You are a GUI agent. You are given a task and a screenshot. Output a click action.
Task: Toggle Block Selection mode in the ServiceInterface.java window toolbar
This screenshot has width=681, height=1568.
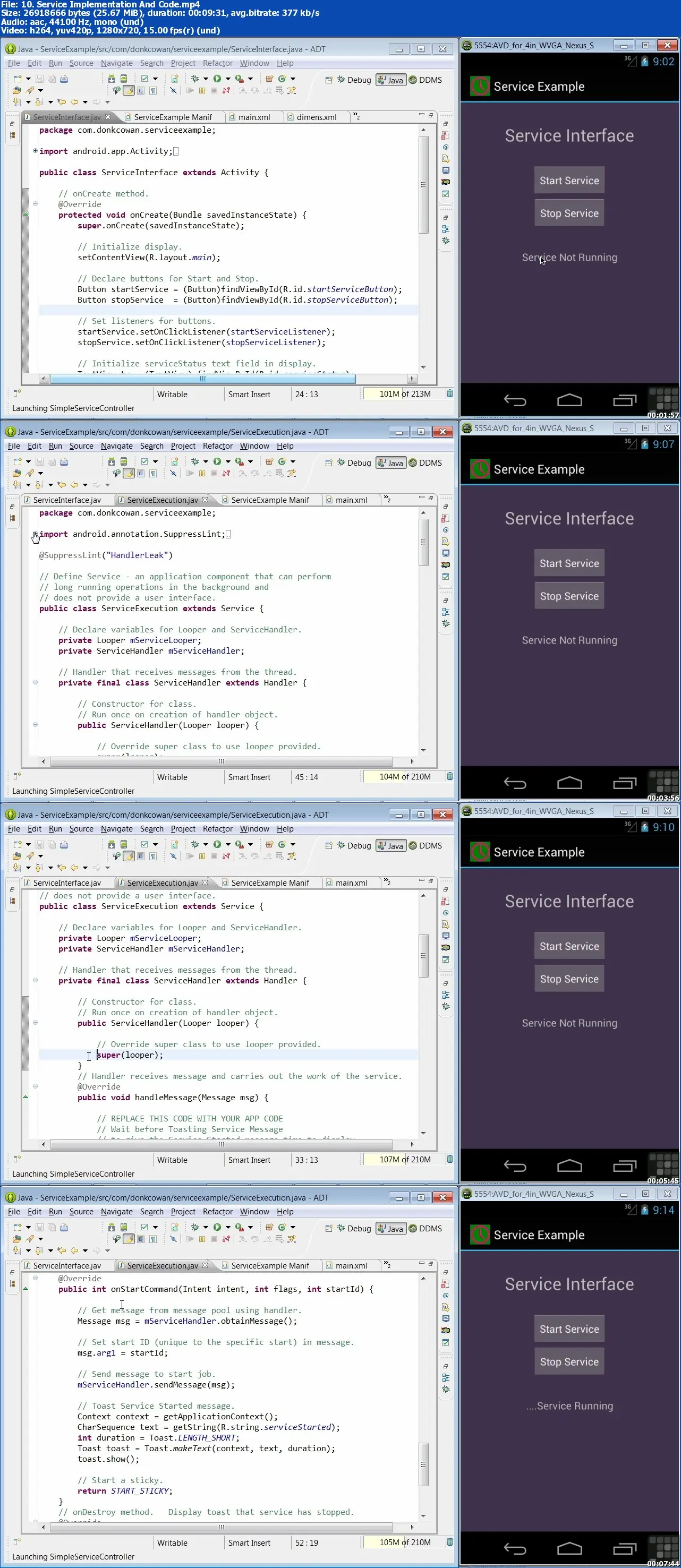point(141,90)
